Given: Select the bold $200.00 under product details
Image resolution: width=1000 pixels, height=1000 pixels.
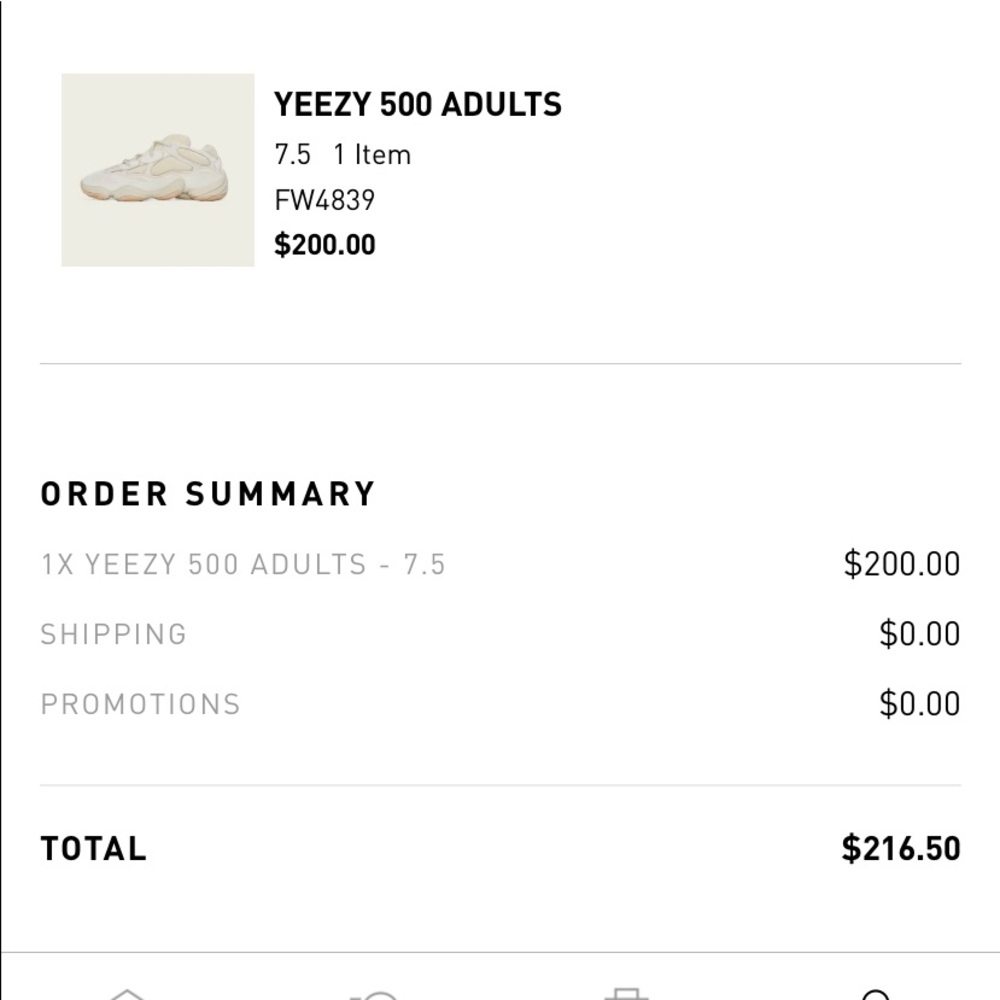Looking at the screenshot, I should 324,244.
